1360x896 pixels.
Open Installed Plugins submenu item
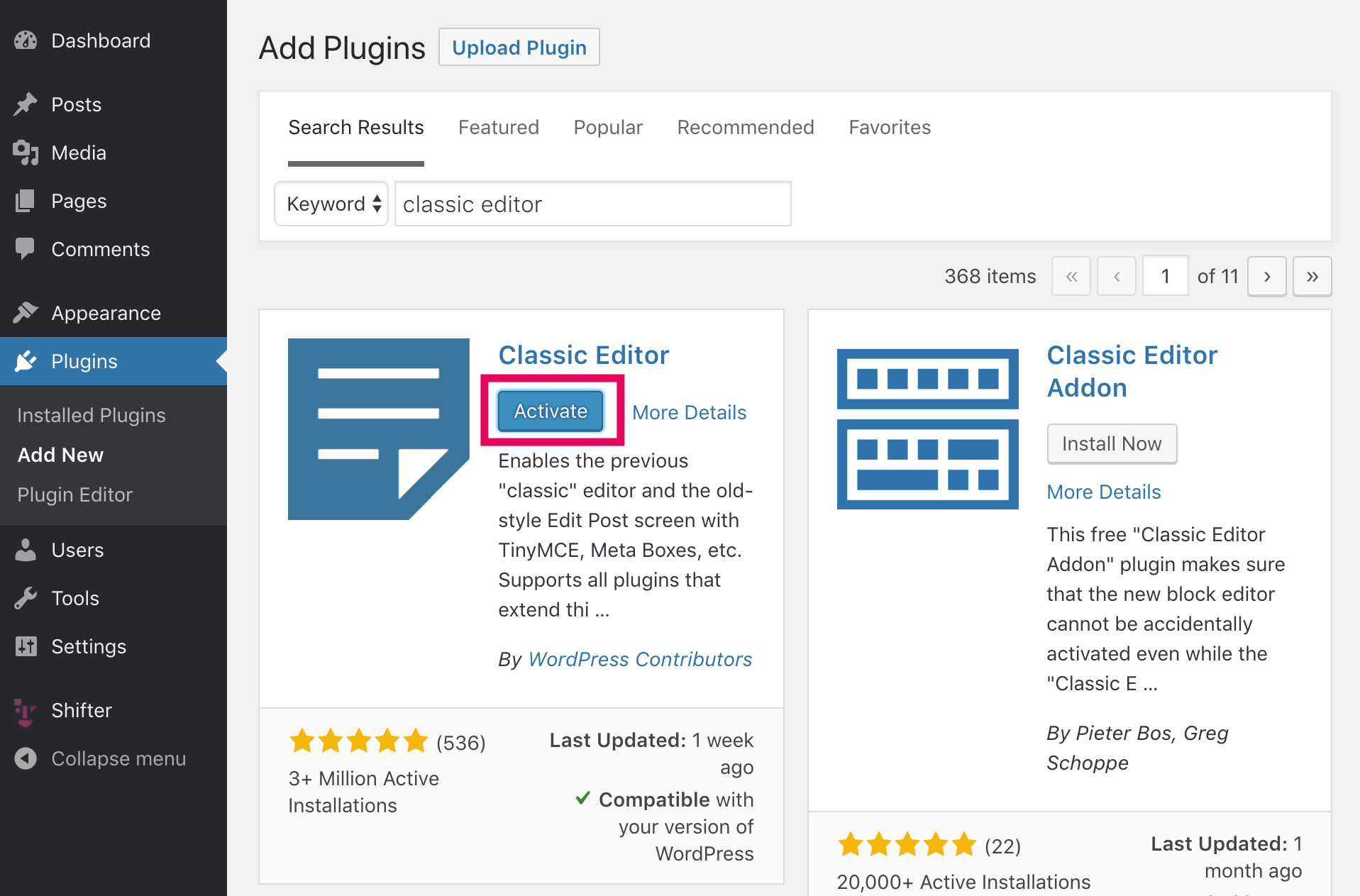(92, 415)
